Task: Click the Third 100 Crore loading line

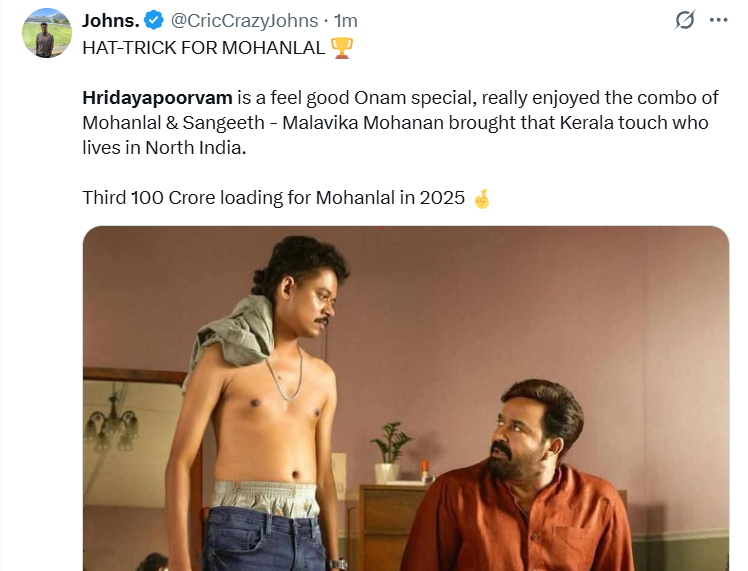Action: point(273,198)
